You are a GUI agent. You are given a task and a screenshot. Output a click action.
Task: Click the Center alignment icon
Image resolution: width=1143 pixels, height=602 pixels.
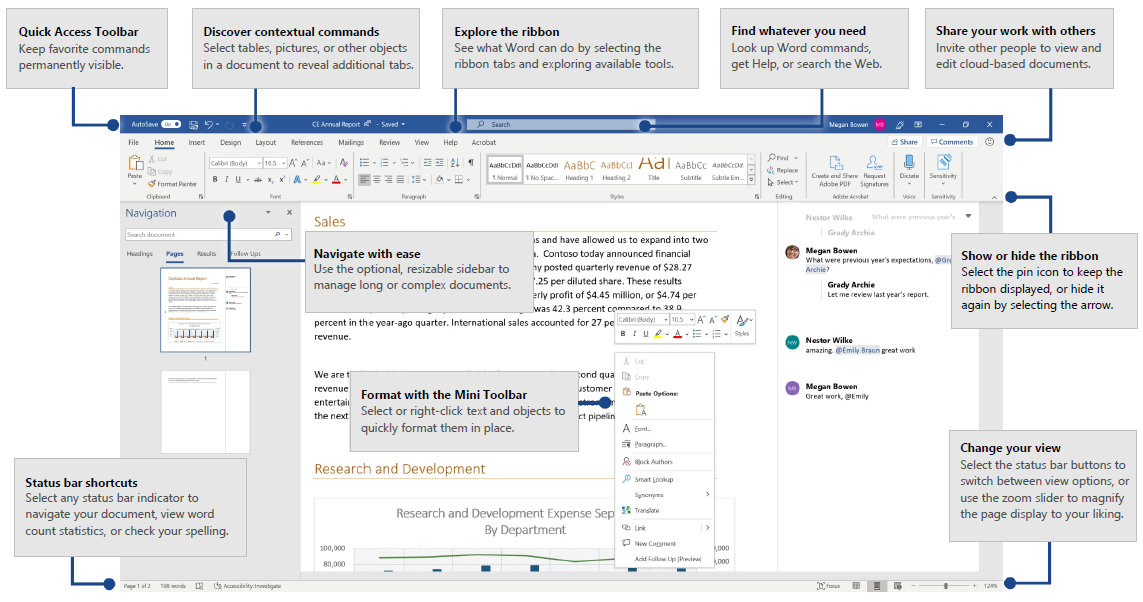click(x=377, y=179)
